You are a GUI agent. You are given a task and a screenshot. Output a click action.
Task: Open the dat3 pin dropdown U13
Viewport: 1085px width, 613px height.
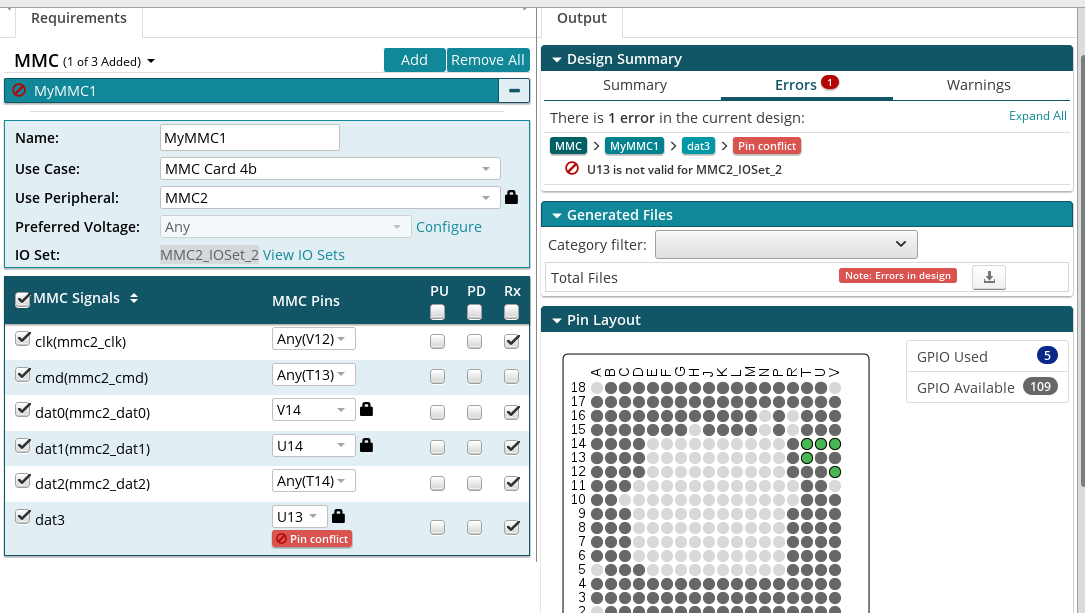pos(300,517)
